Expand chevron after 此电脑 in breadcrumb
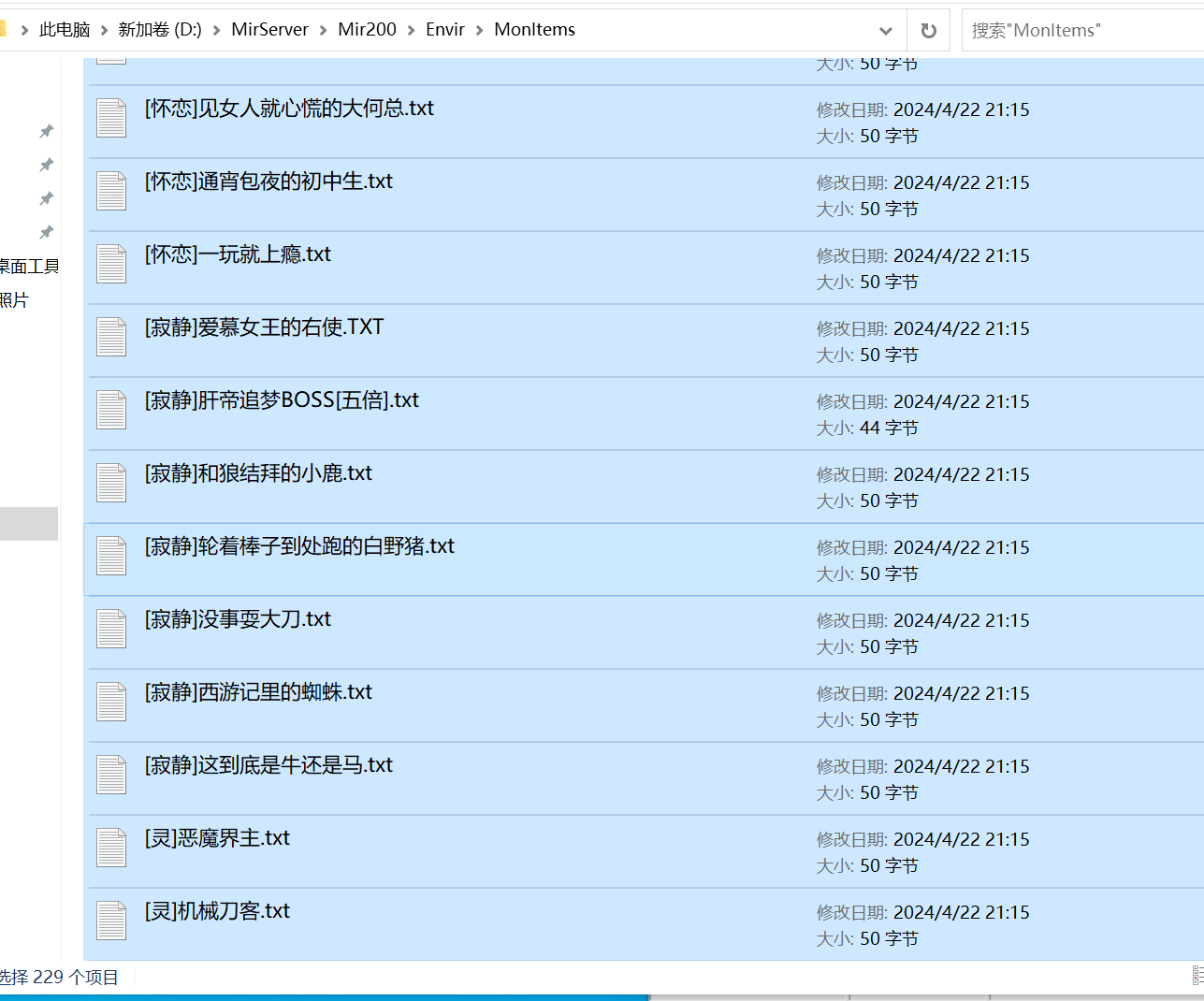1204x1001 pixels. pos(105,30)
